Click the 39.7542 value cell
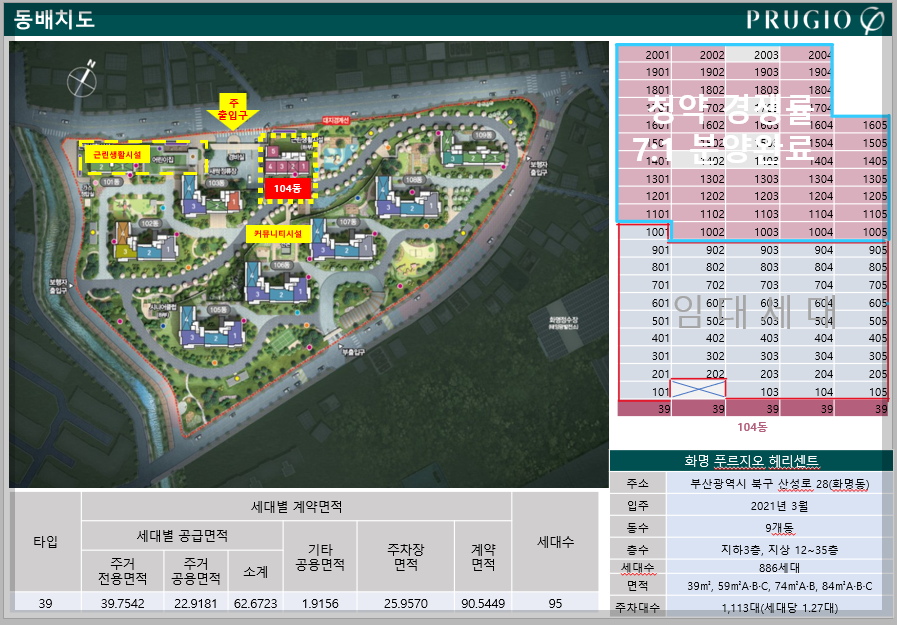 122,603
